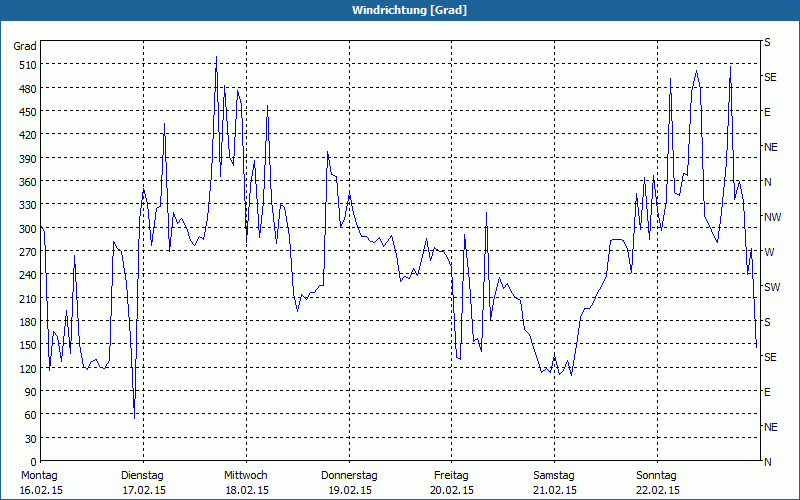Click the 150 axis value
Image resolution: width=800 pixels, height=500 pixels.
pos(28,345)
